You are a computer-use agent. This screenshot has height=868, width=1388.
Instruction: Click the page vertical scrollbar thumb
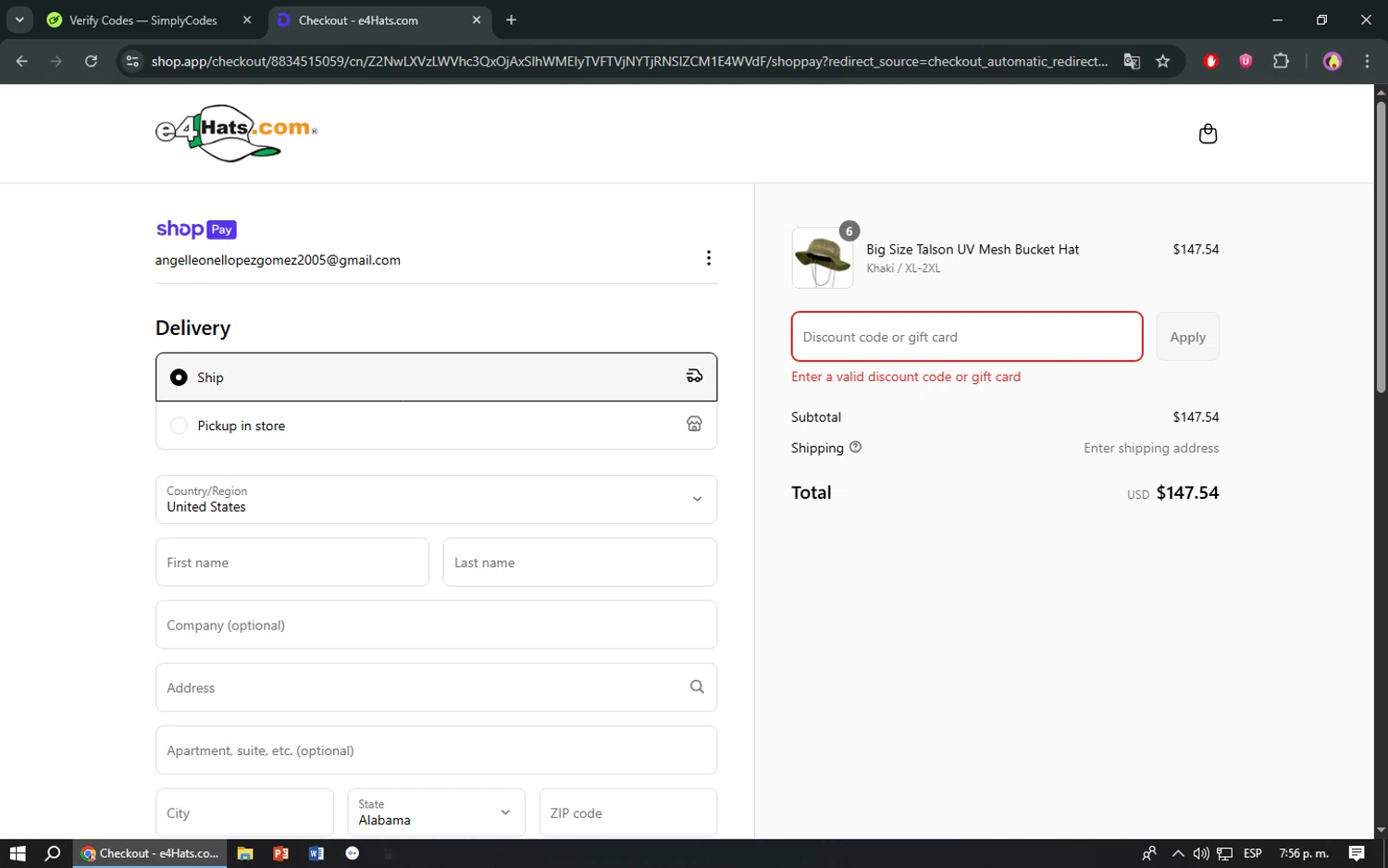1381,247
